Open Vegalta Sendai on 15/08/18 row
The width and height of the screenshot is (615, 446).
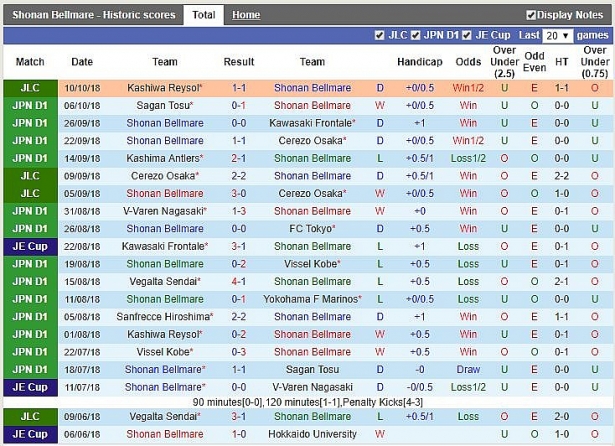pos(165,282)
